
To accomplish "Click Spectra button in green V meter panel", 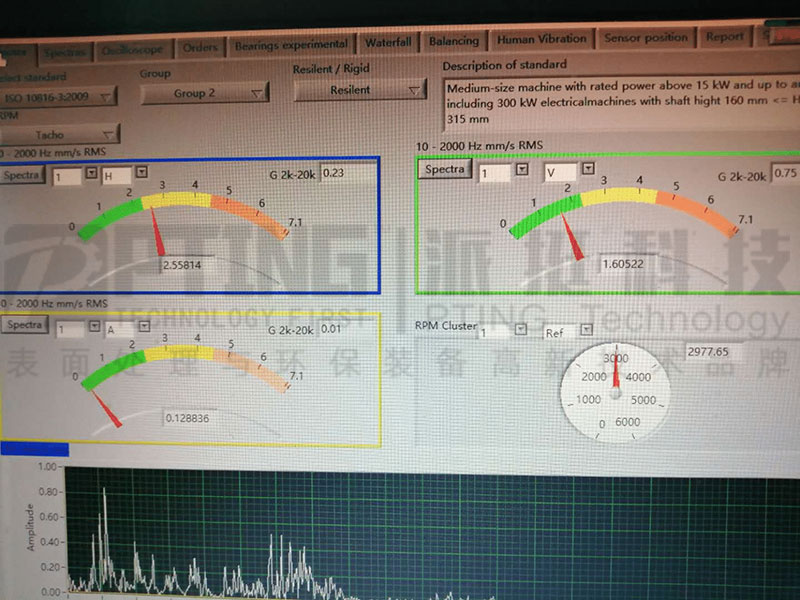I will pos(444,170).
